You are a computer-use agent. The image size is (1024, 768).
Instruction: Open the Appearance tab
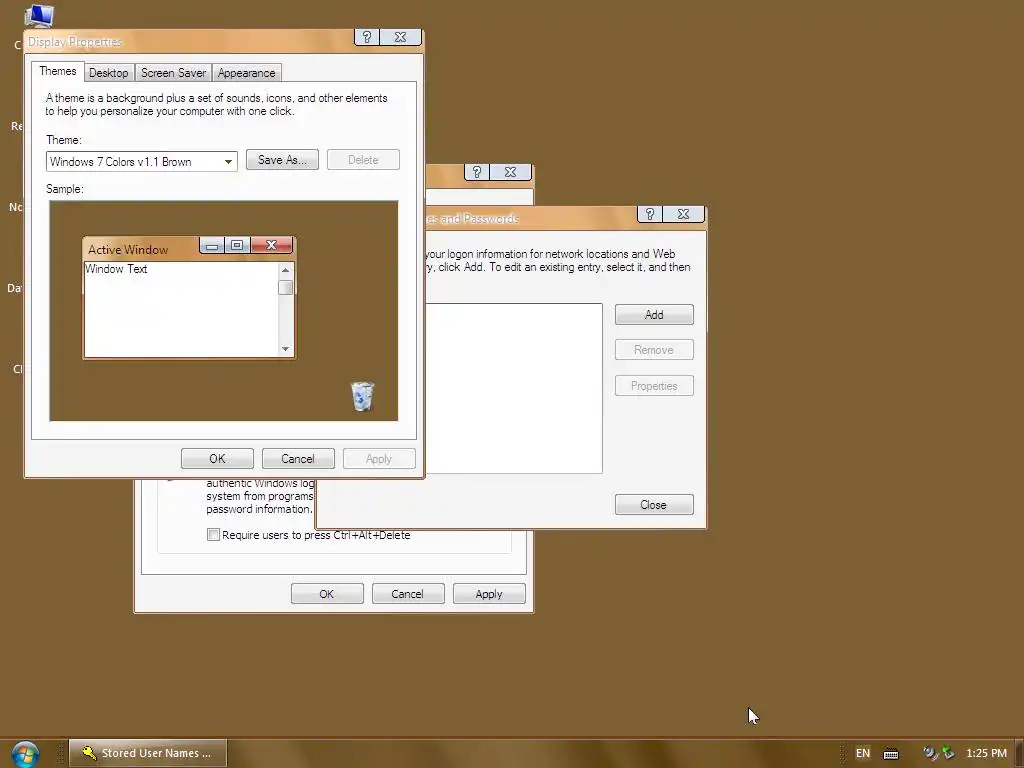tap(246, 72)
